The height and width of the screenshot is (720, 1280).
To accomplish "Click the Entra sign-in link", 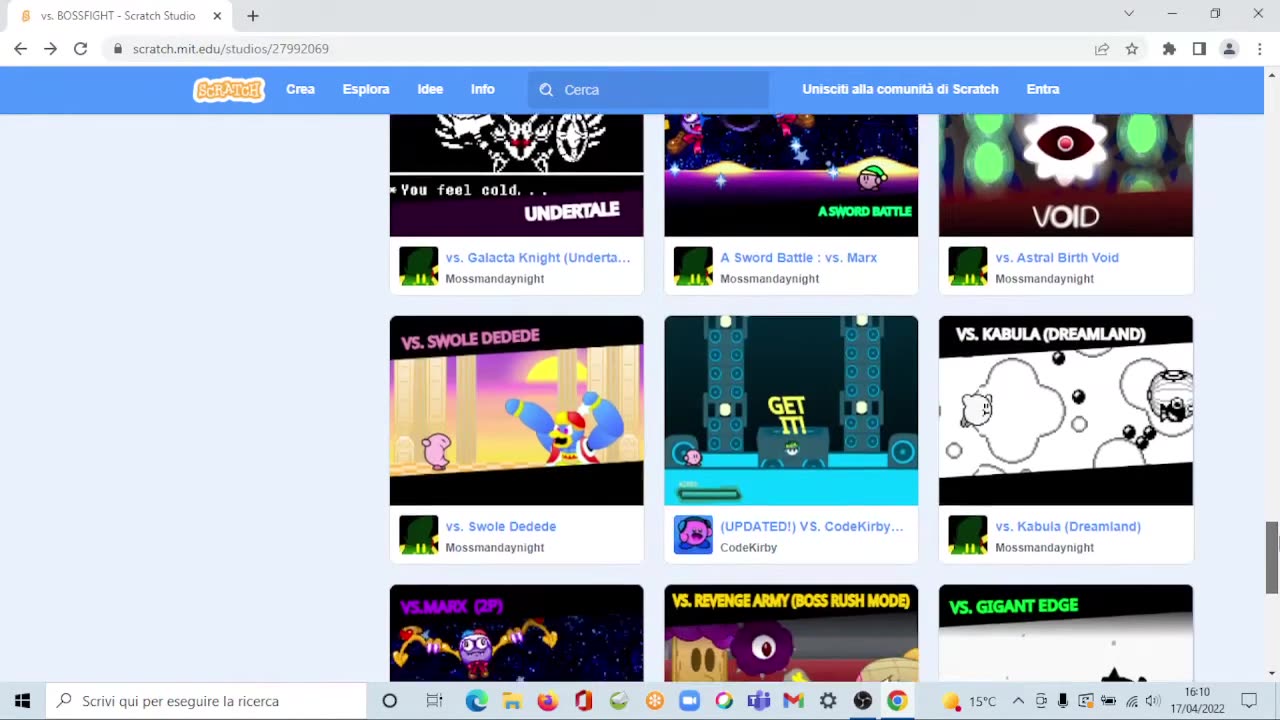I will (x=1043, y=90).
